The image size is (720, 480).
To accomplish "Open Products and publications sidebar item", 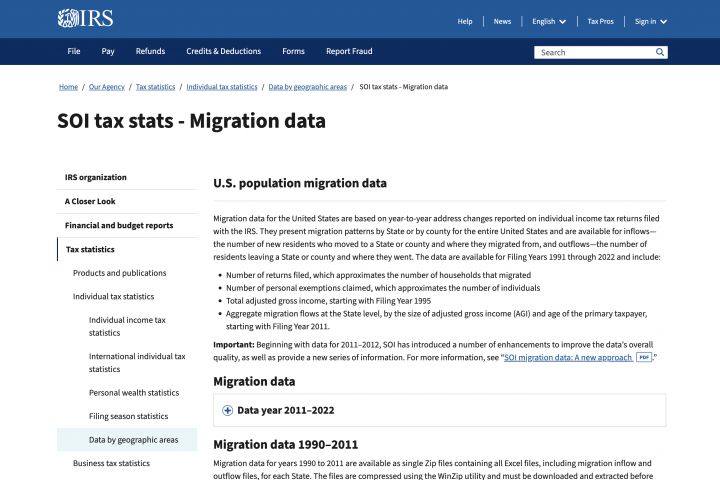I will coord(119,273).
